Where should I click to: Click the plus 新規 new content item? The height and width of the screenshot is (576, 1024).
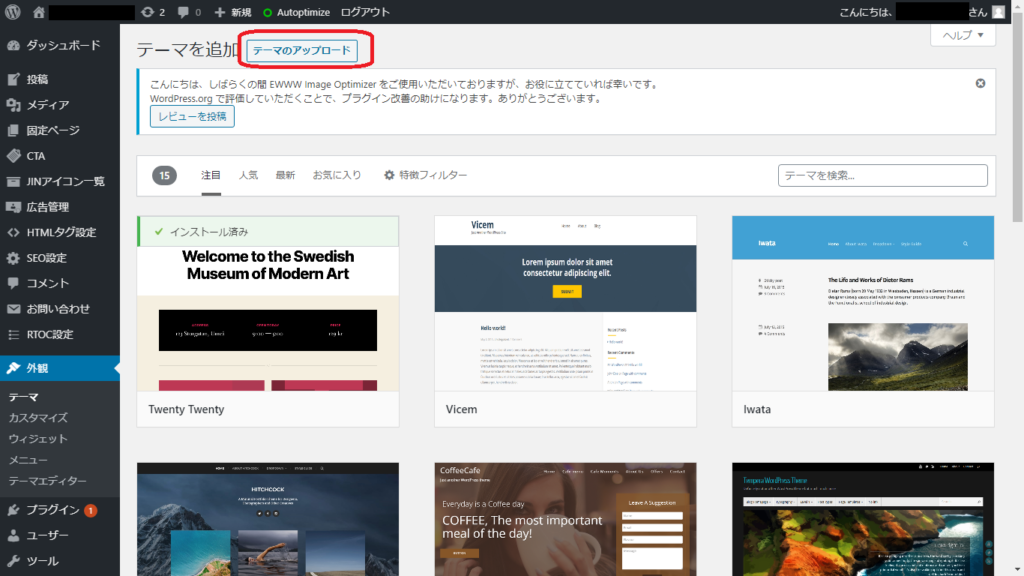[233, 12]
